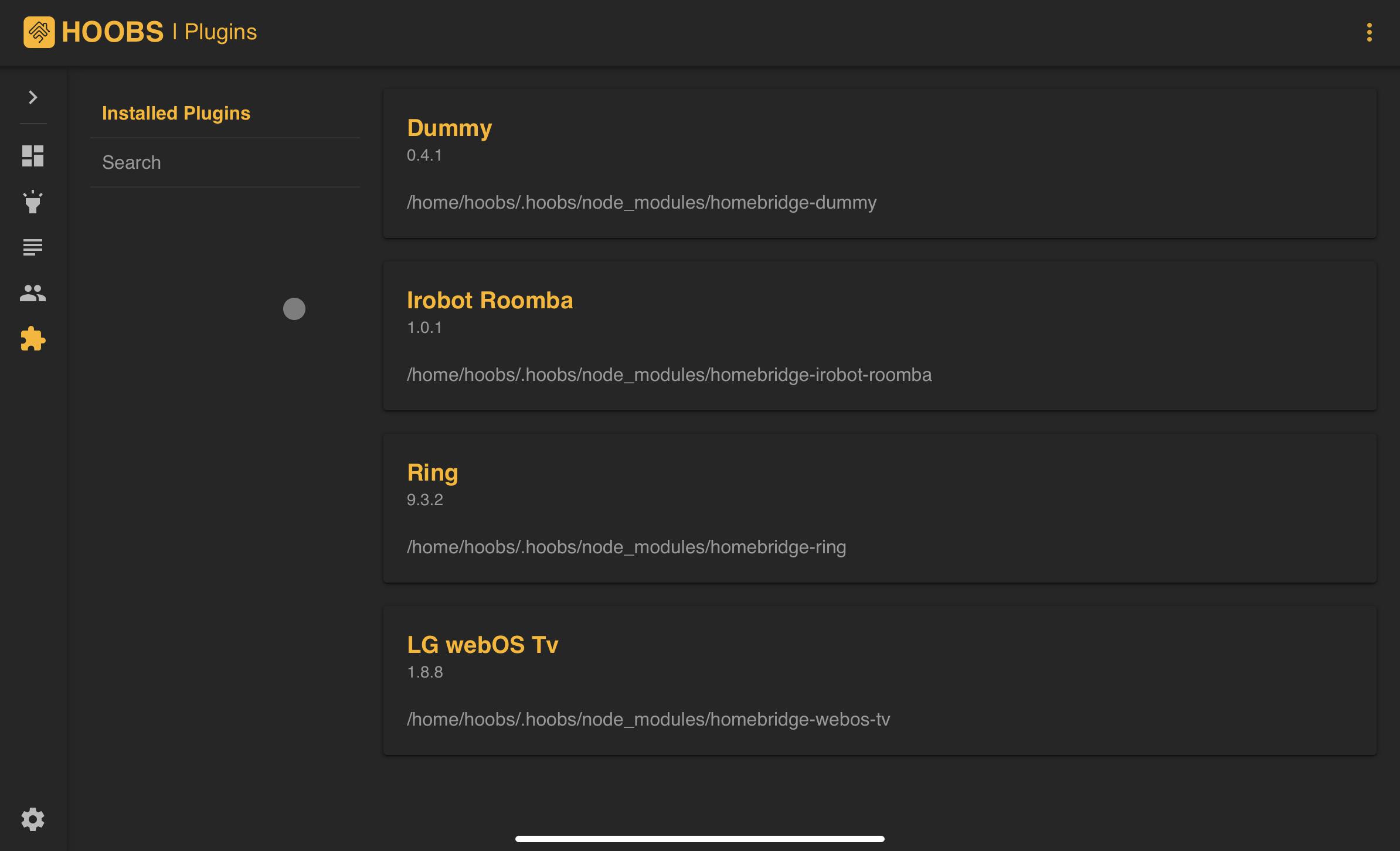Click the homebridge-ring install path text
The height and width of the screenshot is (851, 1400).
click(x=627, y=547)
